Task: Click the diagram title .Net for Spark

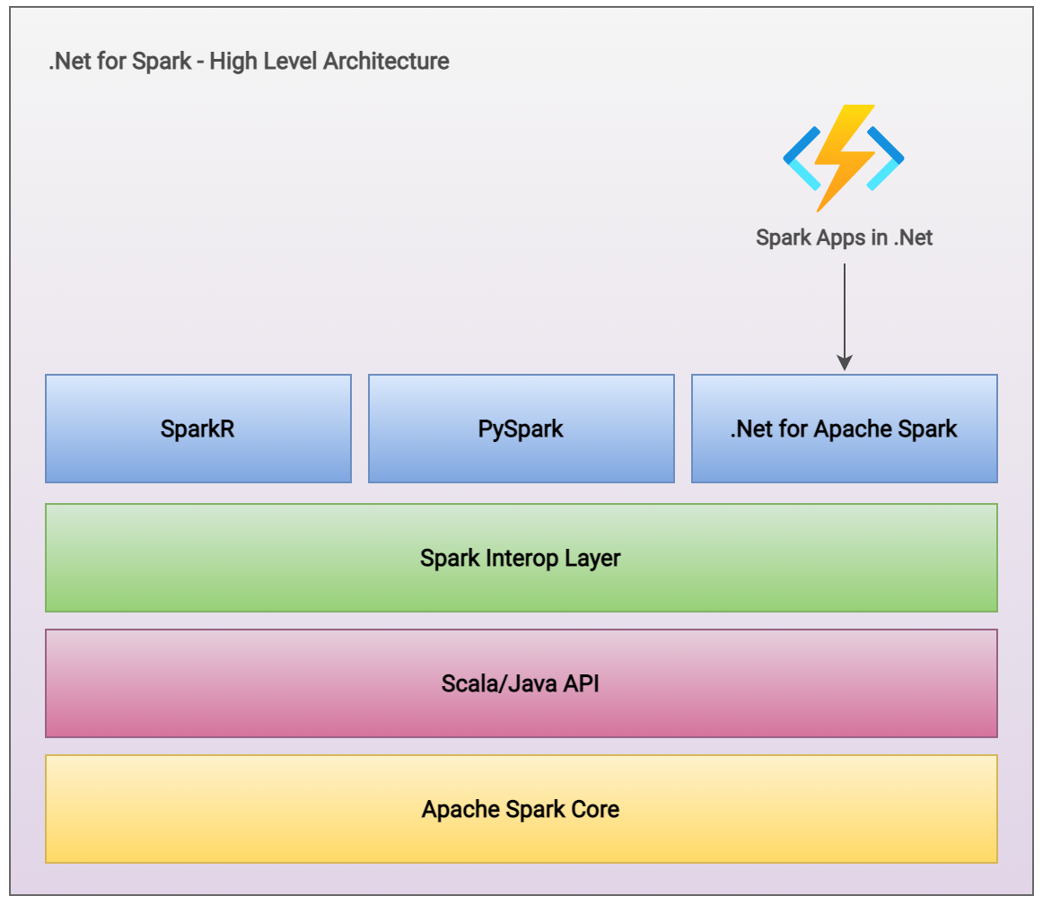Action: (x=119, y=61)
